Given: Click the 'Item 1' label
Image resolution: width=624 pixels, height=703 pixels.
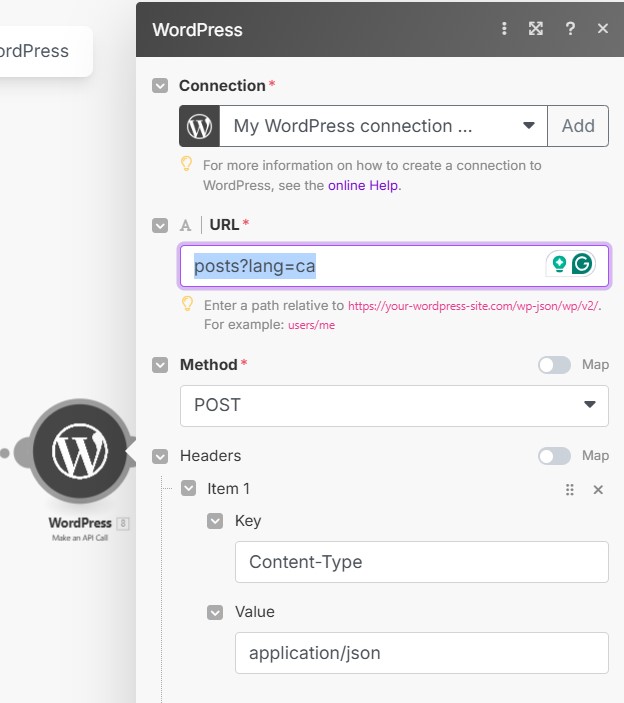Looking at the screenshot, I should point(228,489).
